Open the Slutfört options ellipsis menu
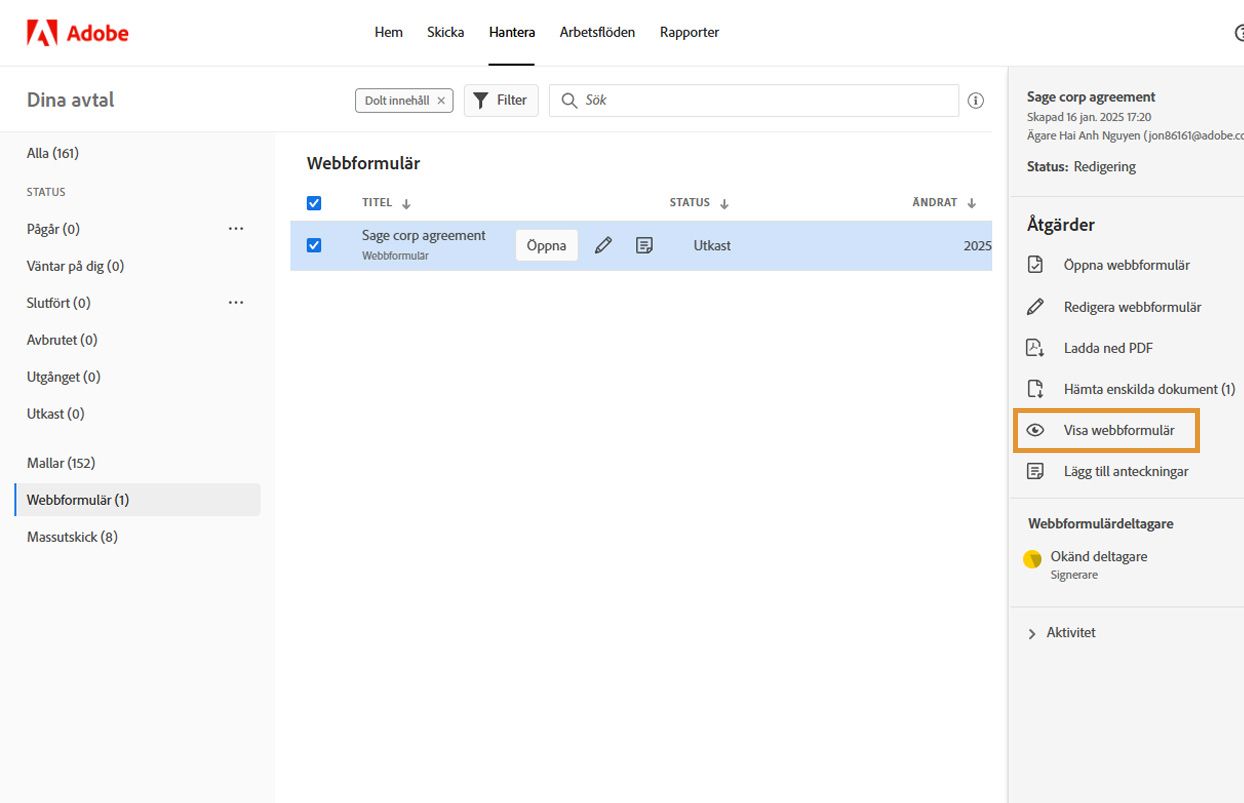 (x=236, y=303)
